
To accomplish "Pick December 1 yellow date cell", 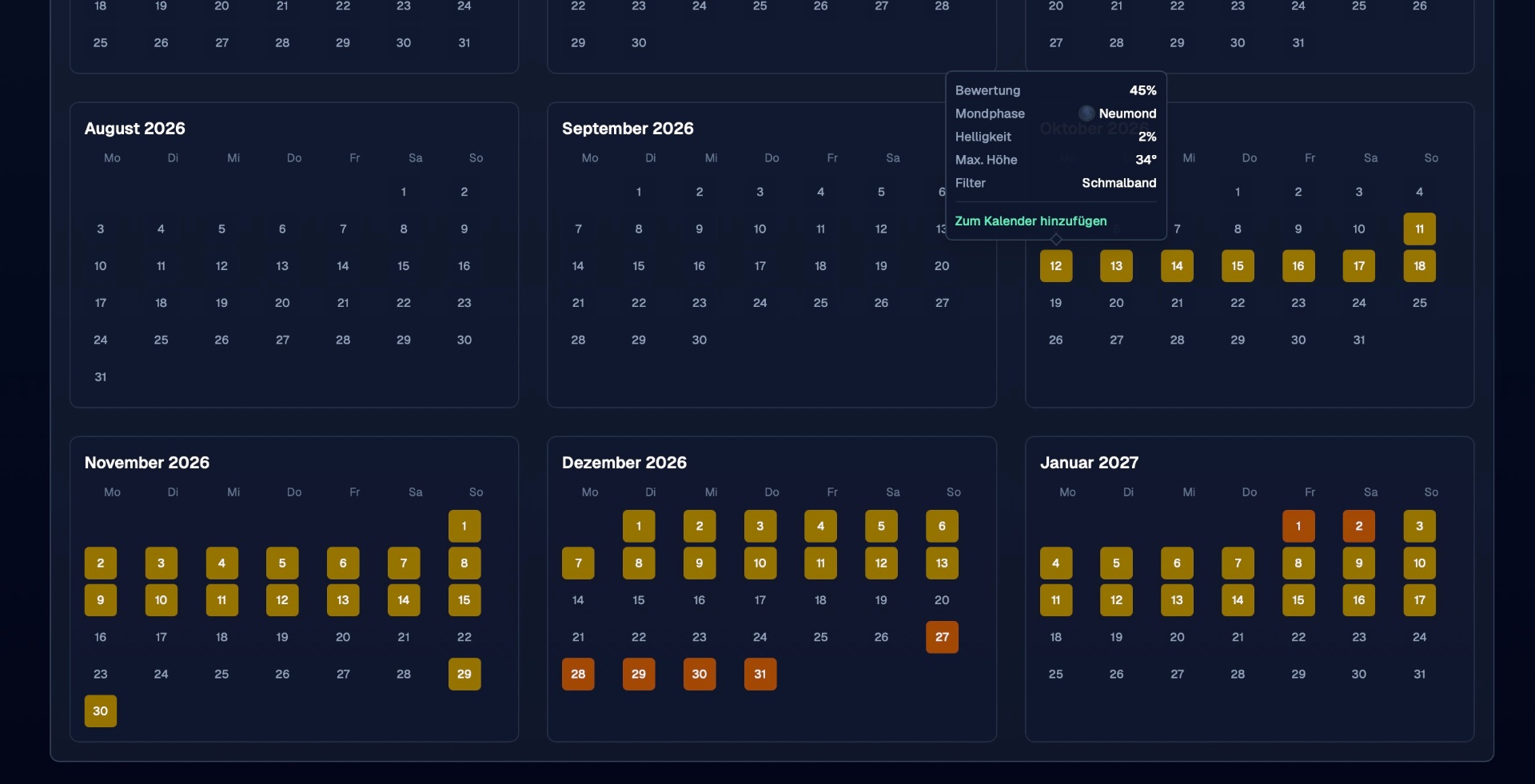I will pyautogui.click(x=639, y=526).
